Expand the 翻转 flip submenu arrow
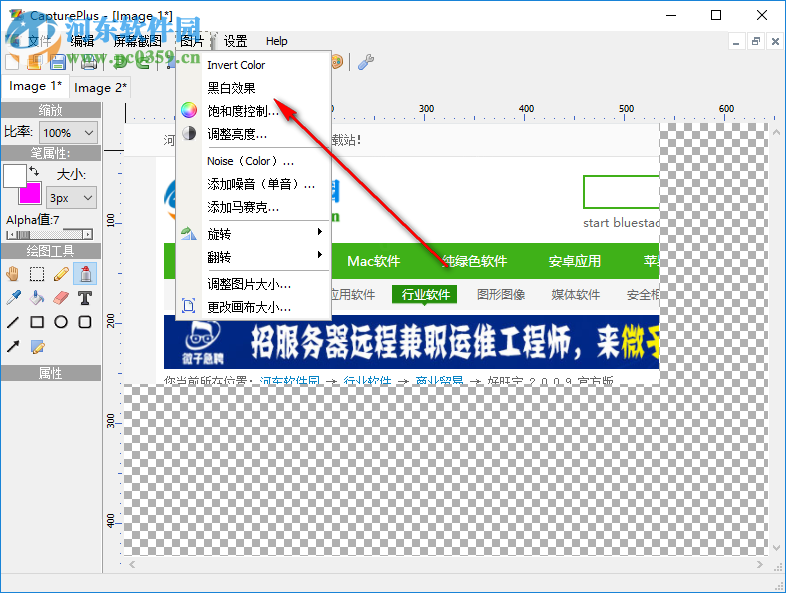 319,255
